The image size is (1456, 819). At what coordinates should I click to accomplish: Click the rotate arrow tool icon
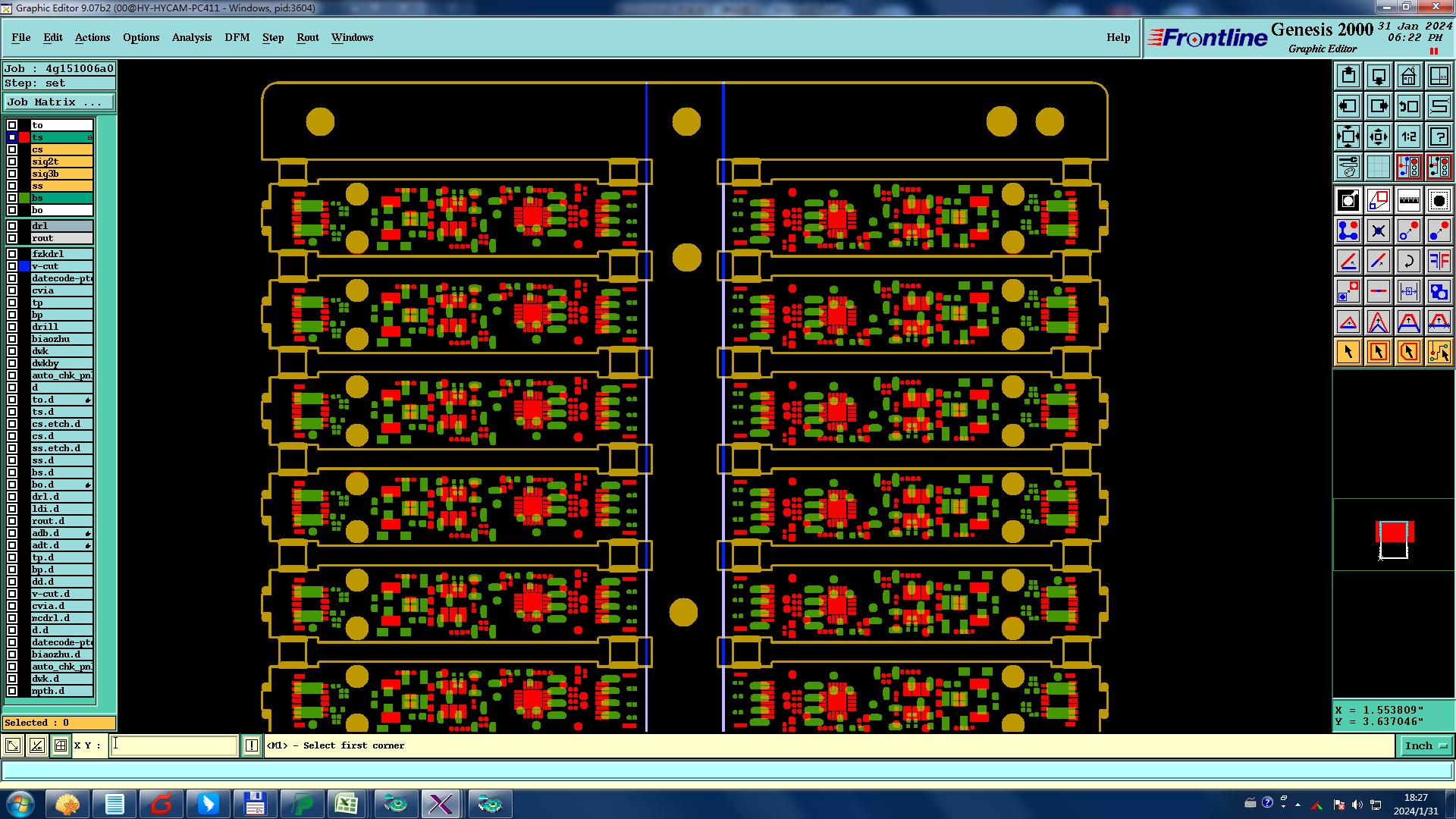click(x=1408, y=261)
